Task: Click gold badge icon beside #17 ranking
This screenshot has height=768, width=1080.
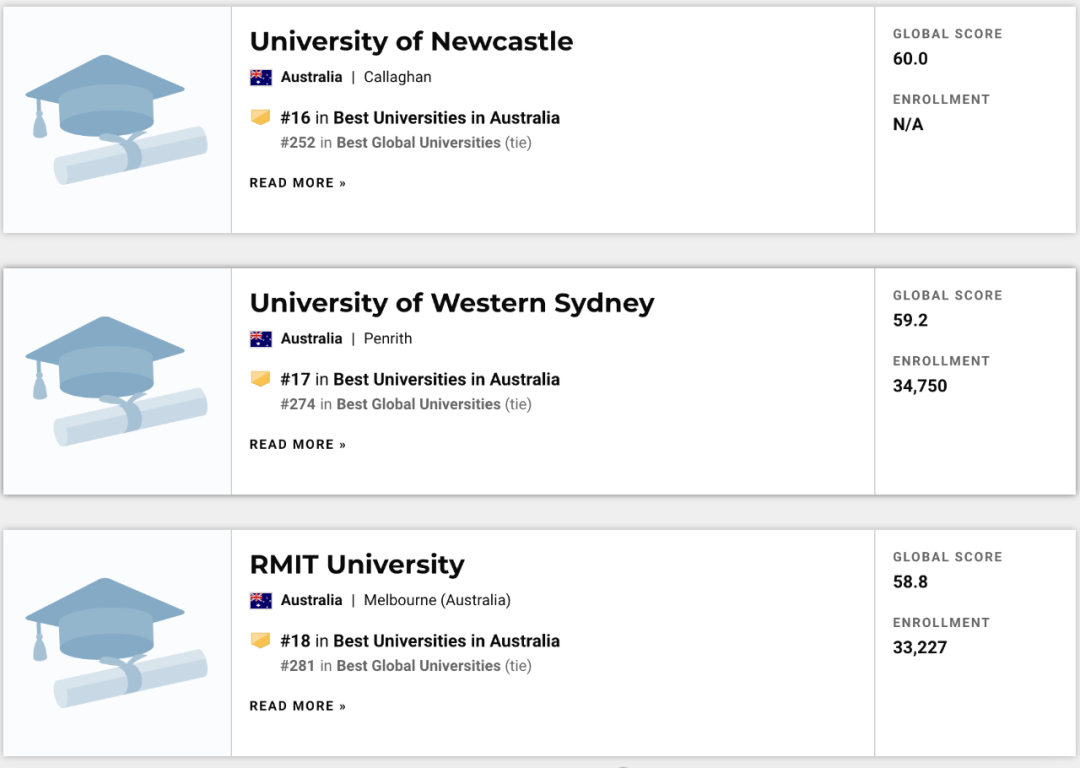Action: pyautogui.click(x=260, y=379)
